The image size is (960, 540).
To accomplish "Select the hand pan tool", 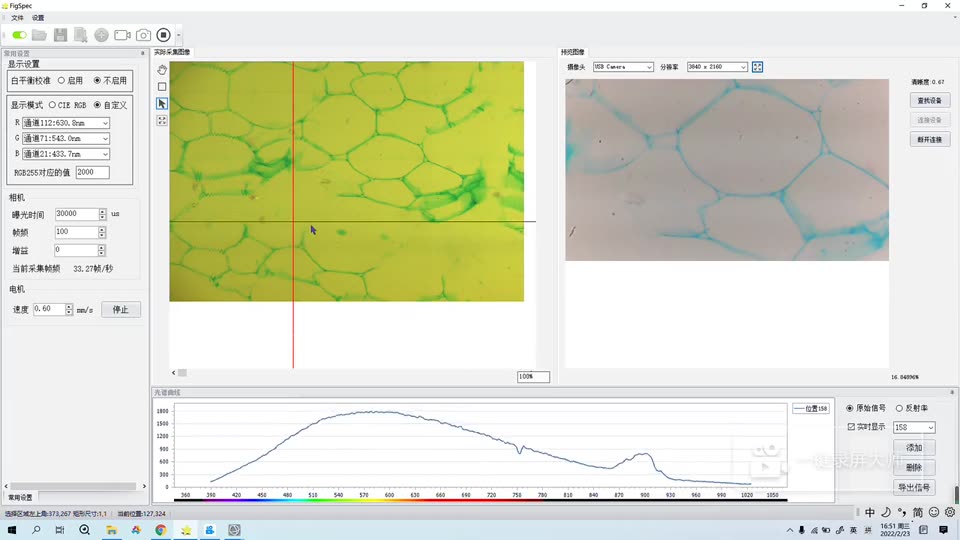I will coord(162,69).
